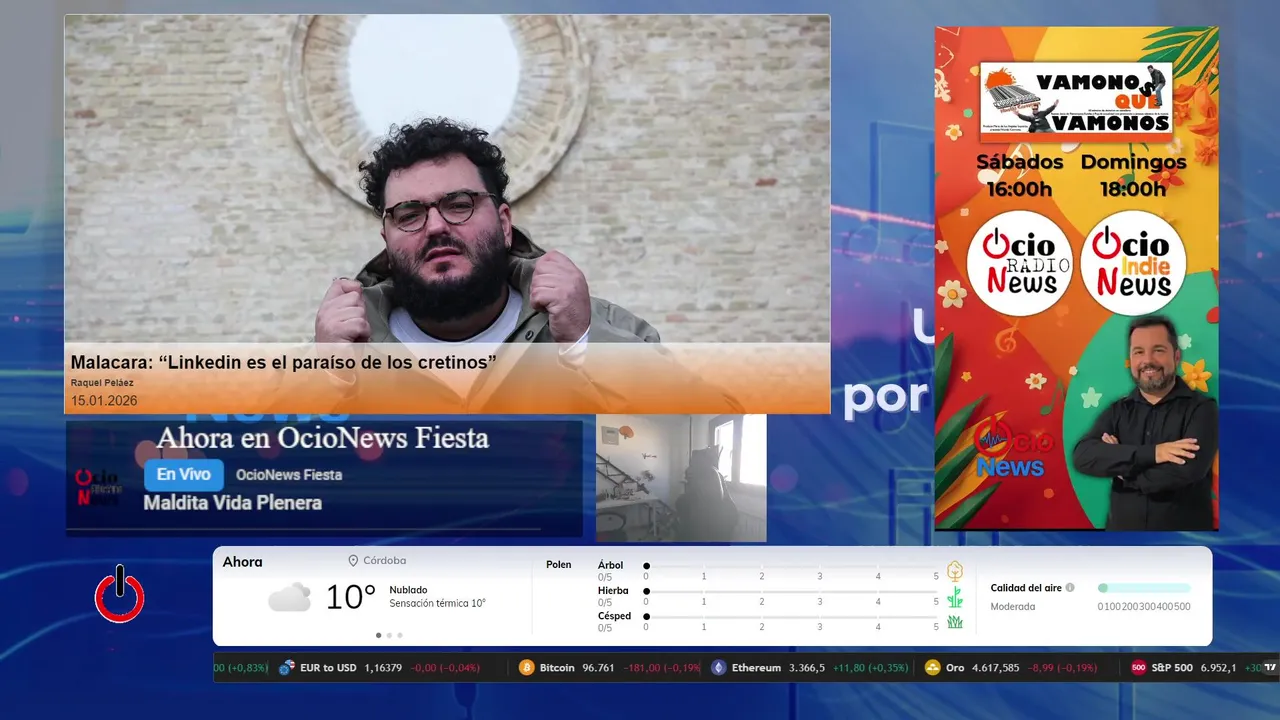Click the Vamonos Que Vamonos banner logo
The image size is (1280, 720).
click(x=1076, y=98)
